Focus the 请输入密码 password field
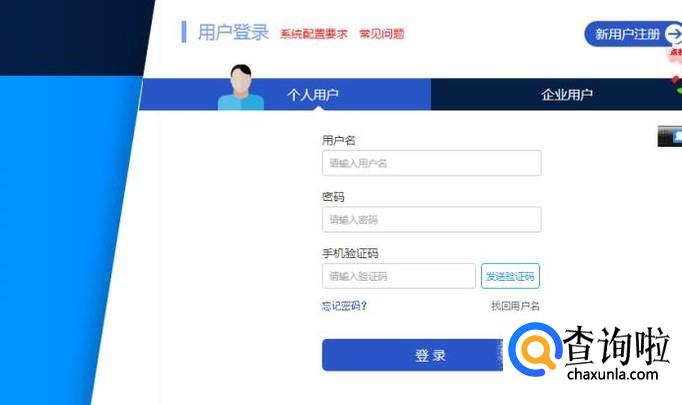682x405 pixels. [431, 220]
